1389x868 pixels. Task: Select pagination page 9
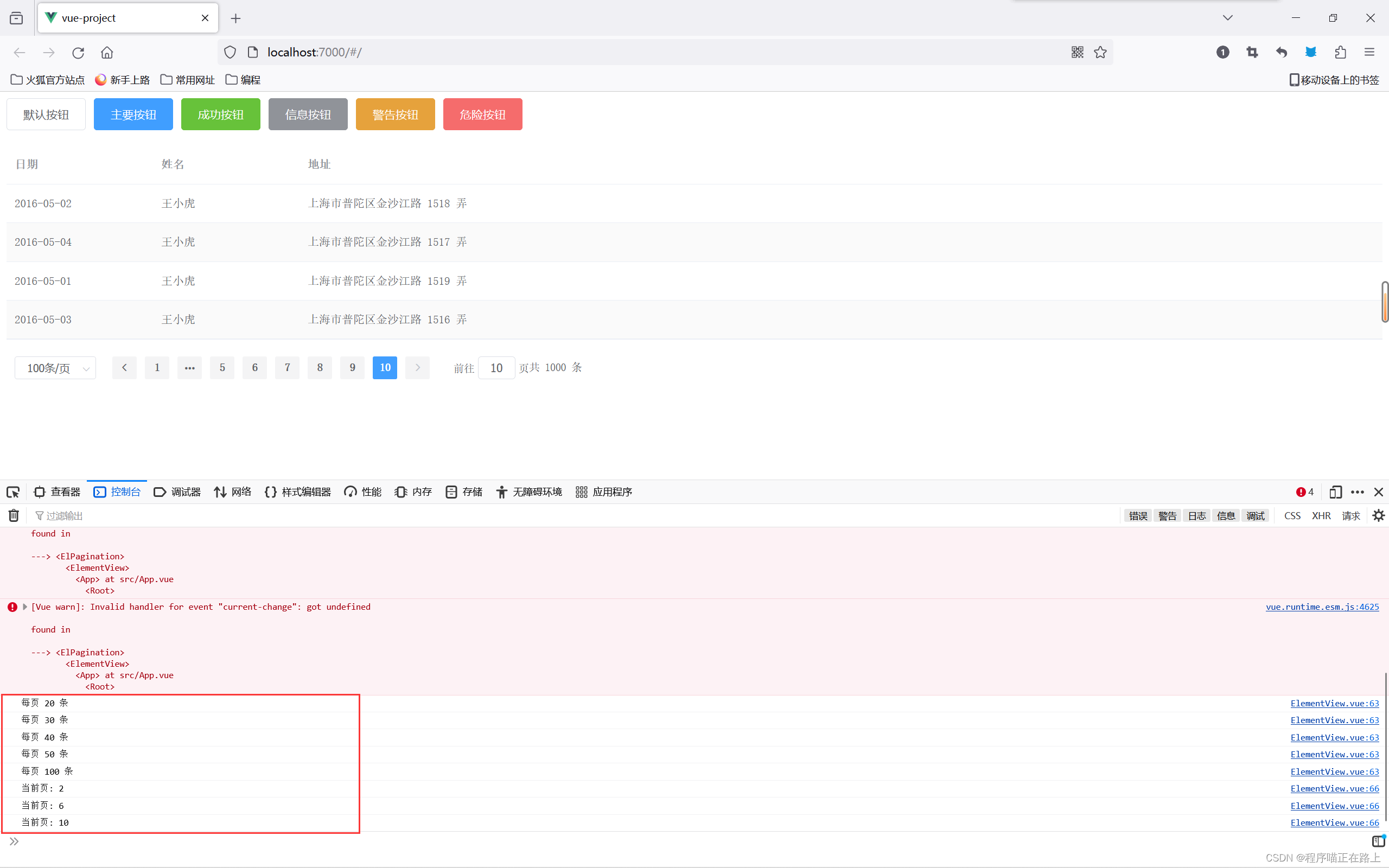[353, 367]
